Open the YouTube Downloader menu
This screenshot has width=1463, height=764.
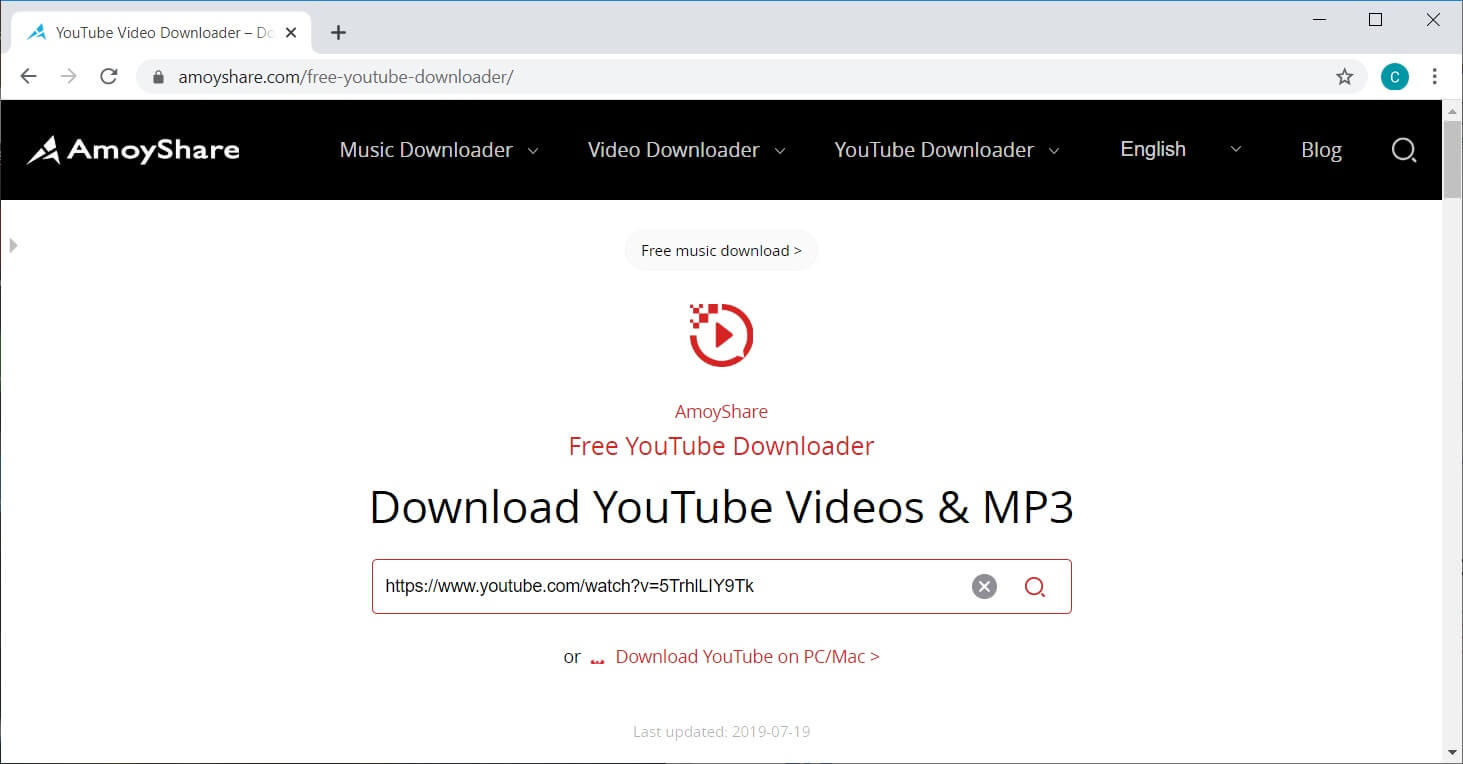pos(934,149)
